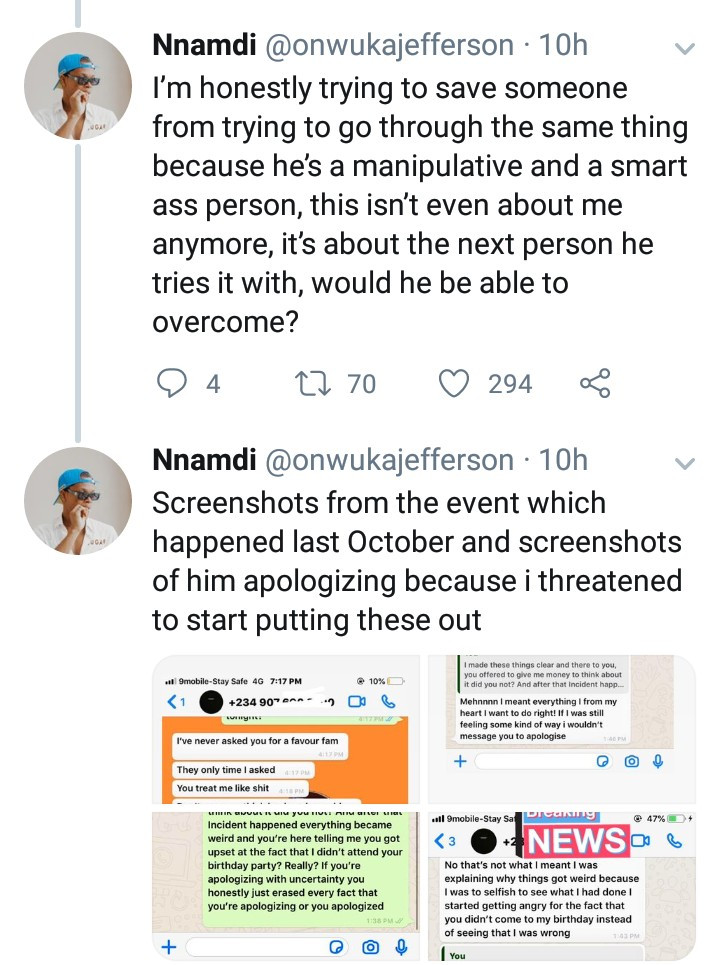This screenshot has height=965, width=720.
Task: Open dropdown arrow on first tweet
Action: (x=684, y=48)
